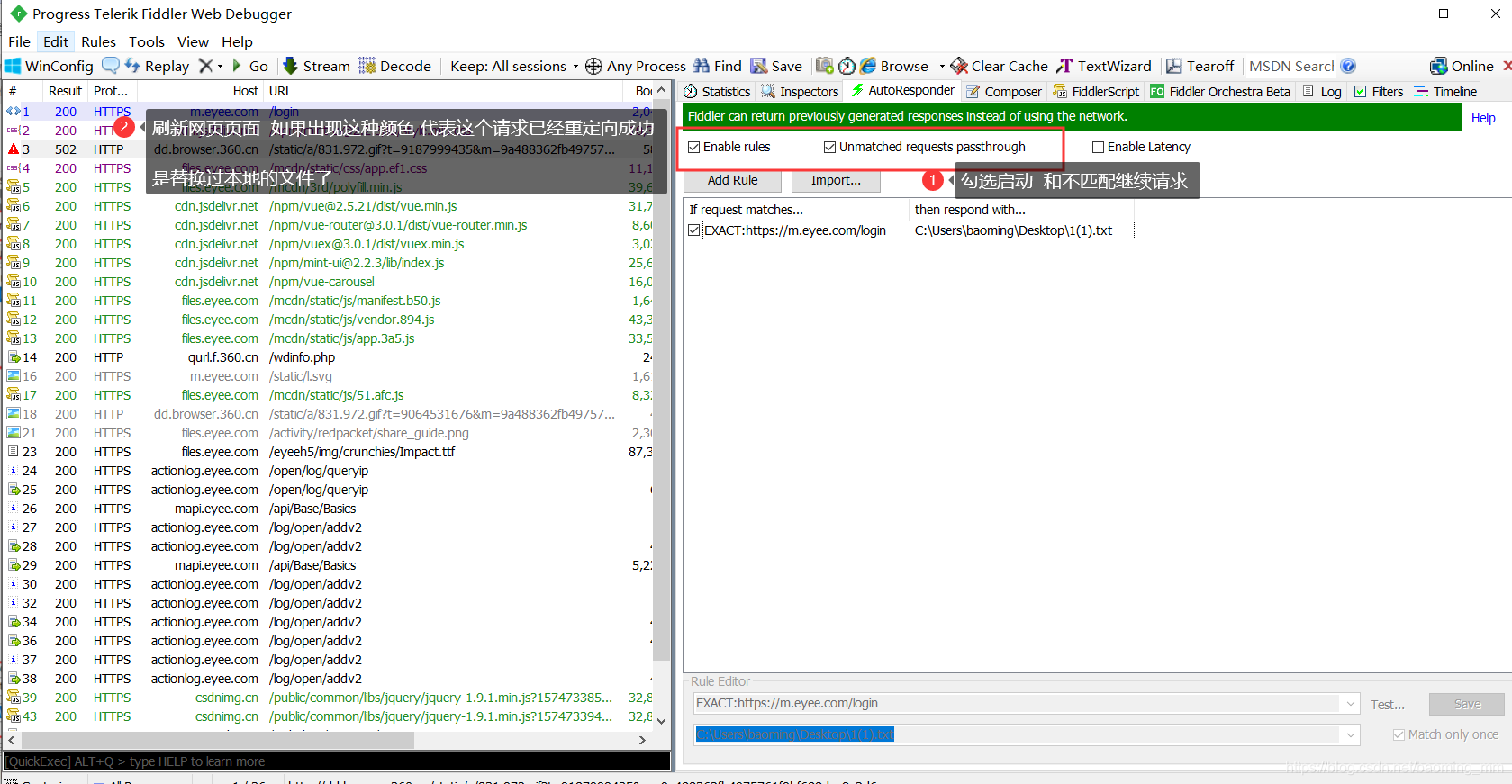
Task: Open the Tools menu
Action: (x=147, y=41)
